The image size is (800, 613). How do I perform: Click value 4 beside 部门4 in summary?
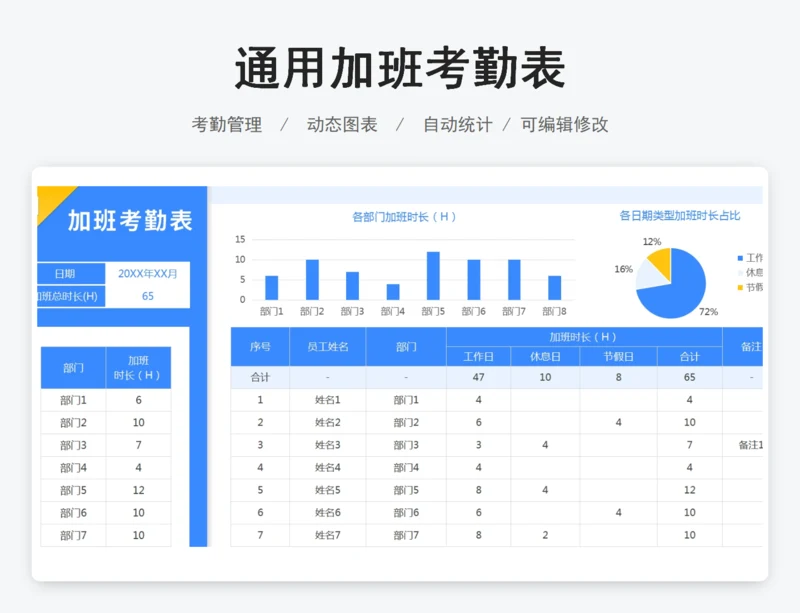coord(138,468)
